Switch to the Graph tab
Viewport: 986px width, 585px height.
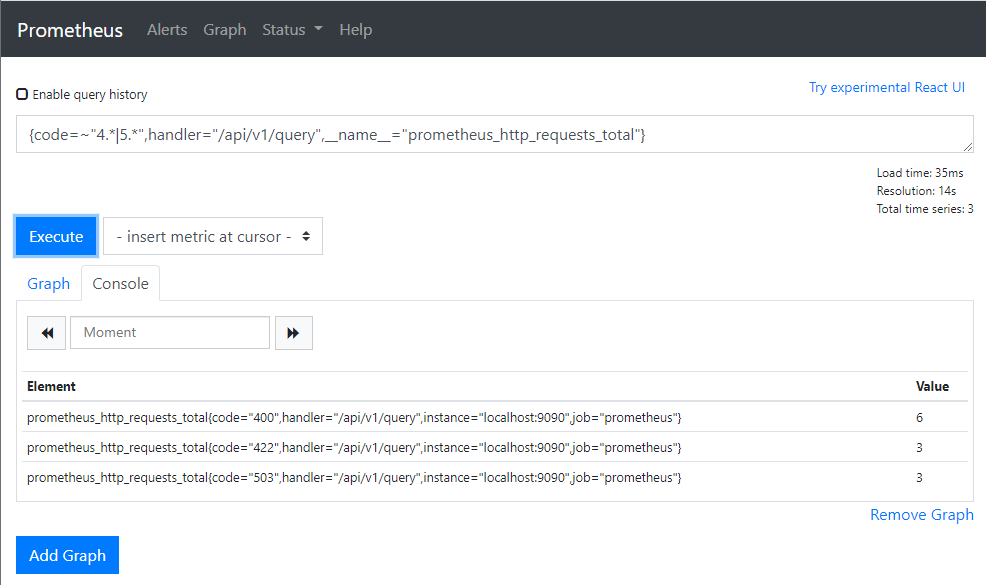48,284
